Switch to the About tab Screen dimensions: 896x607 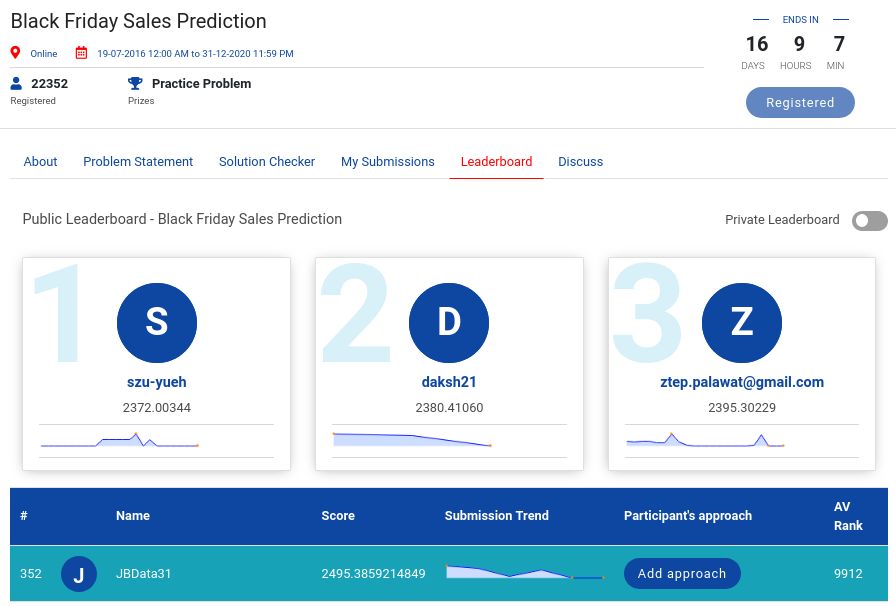pos(41,161)
